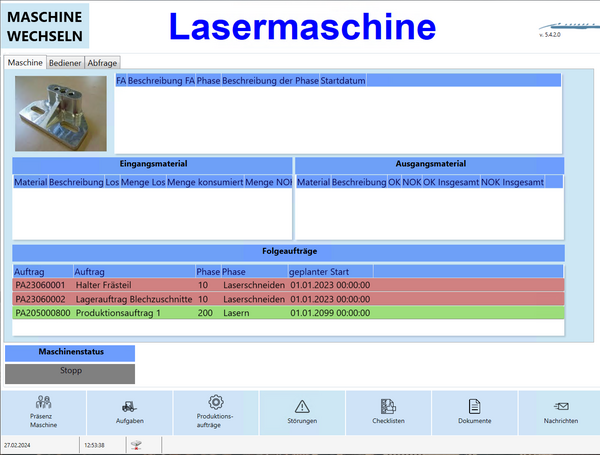The image size is (600, 455).
Task: Click the time 12:53:38 in status bar
Action: coord(94,445)
